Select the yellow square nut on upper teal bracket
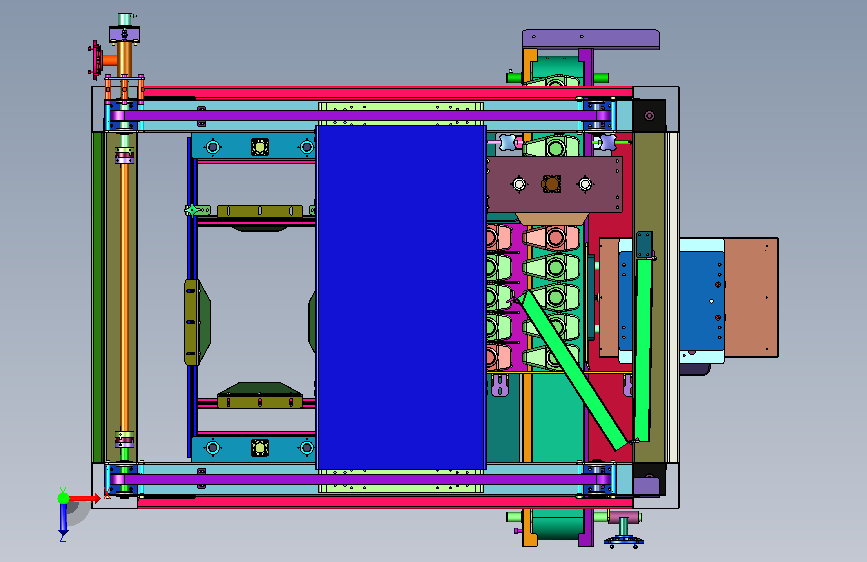The height and width of the screenshot is (562, 867). click(260, 147)
